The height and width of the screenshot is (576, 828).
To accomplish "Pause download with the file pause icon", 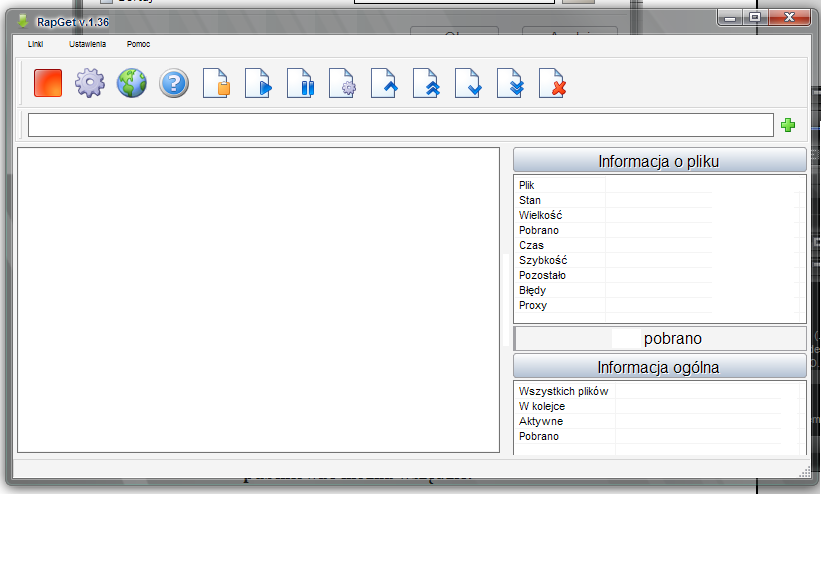I will pyautogui.click(x=300, y=83).
